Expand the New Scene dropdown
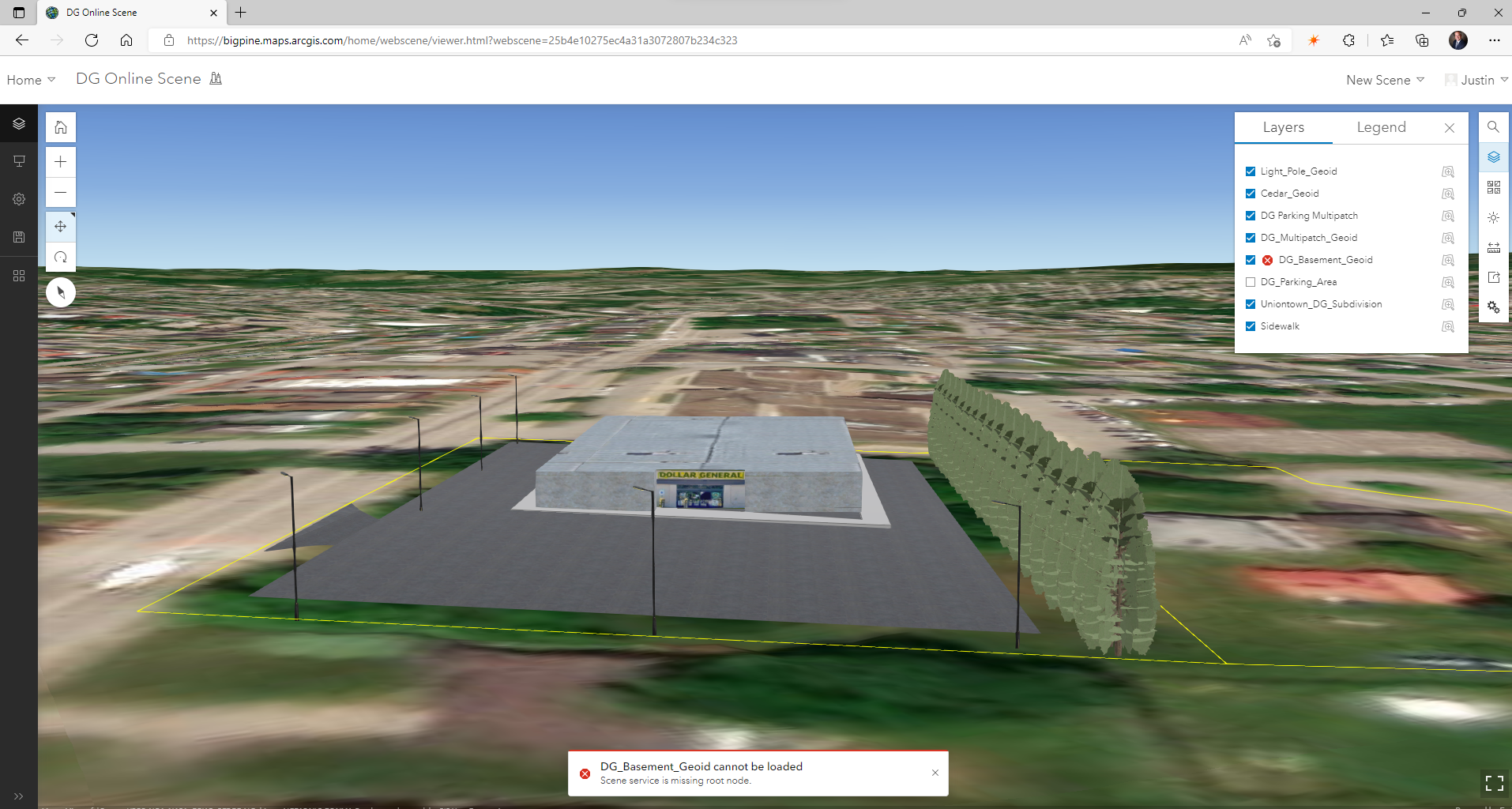Image resolution: width=1512 pixels, height=809 pixels. pos(1384,79)
